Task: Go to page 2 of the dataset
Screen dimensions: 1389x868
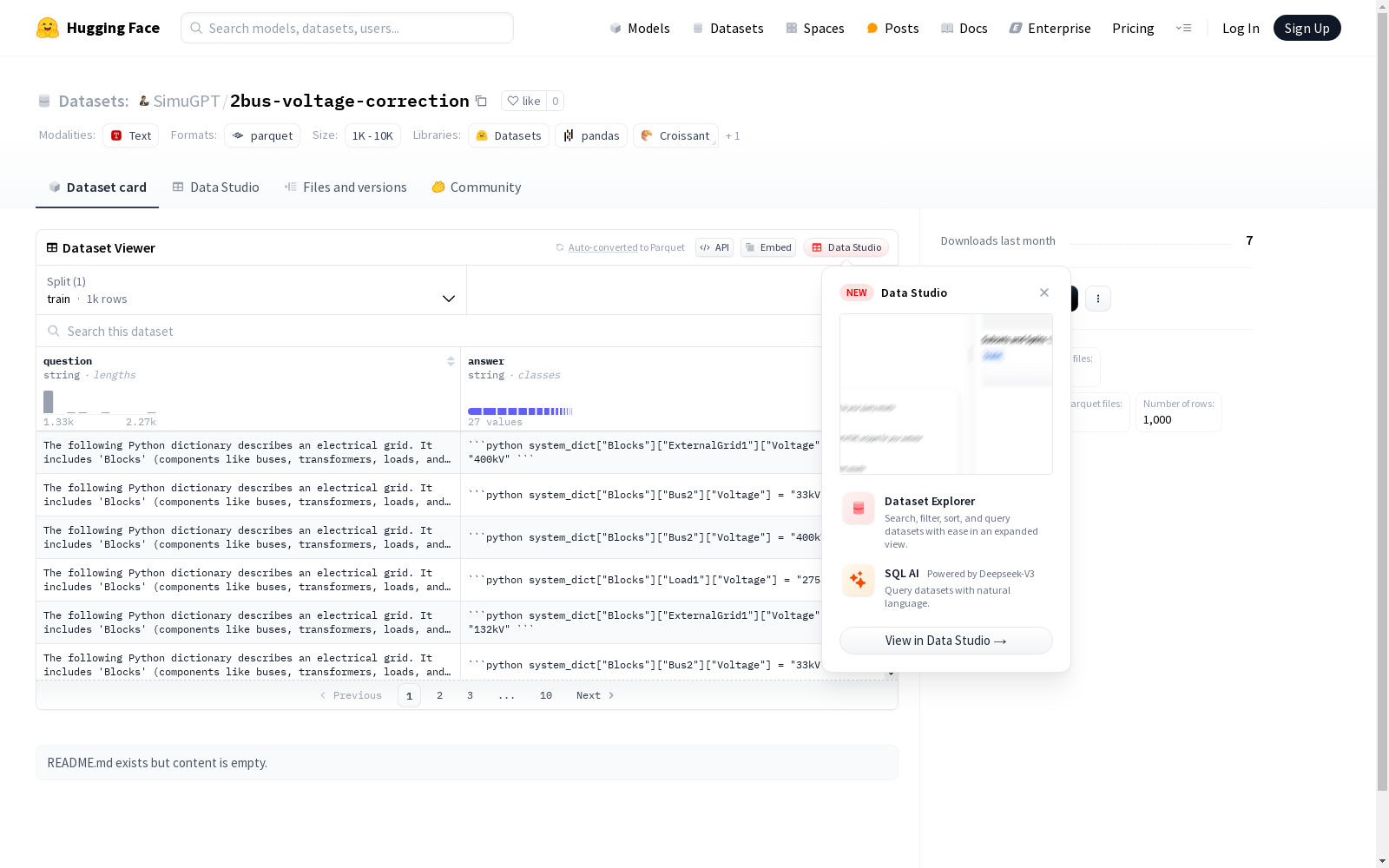Action: tap(440, 695)
